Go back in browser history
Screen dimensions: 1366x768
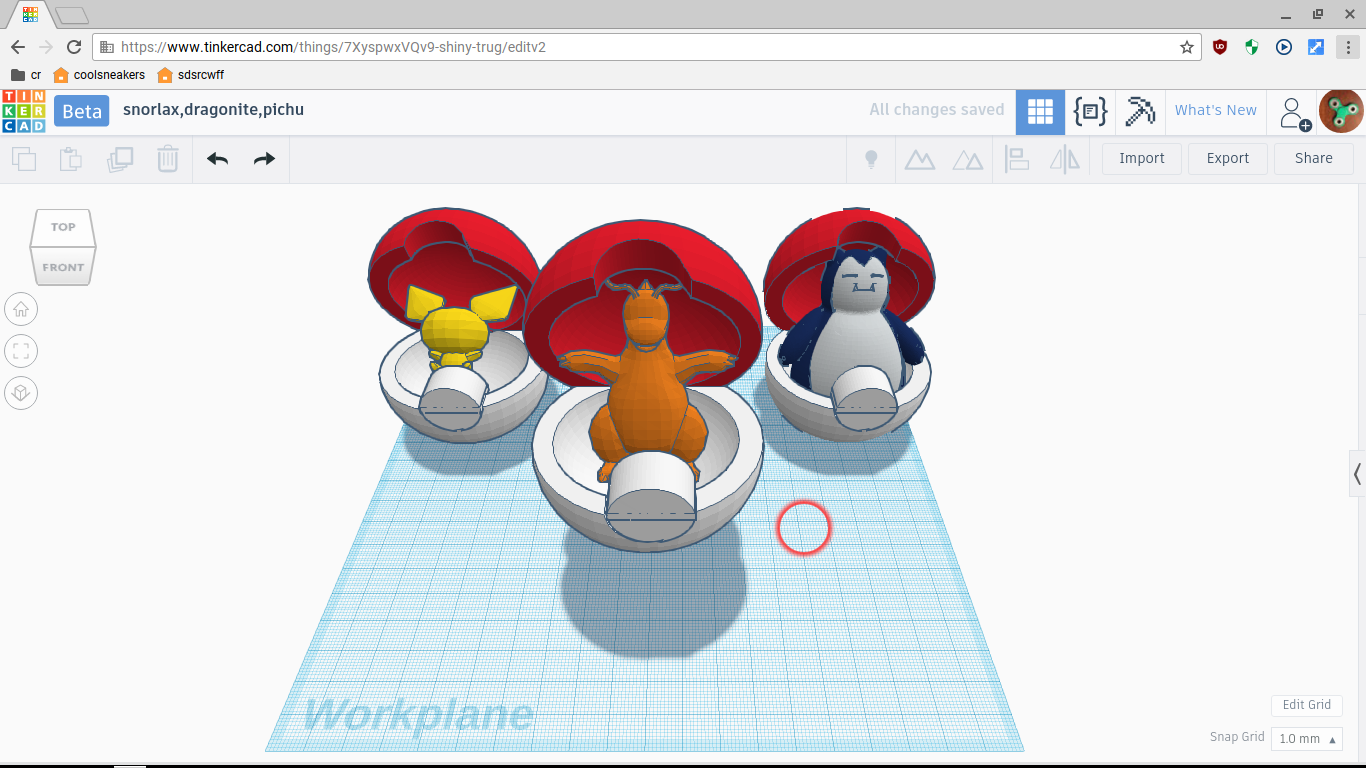click(17, 47)
